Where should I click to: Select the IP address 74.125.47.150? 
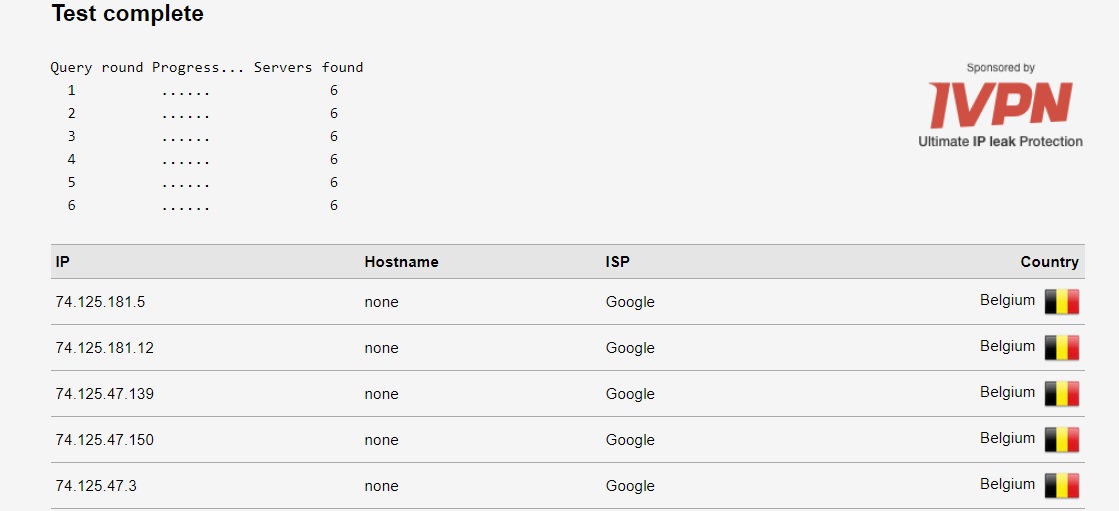tap(104, 440)
